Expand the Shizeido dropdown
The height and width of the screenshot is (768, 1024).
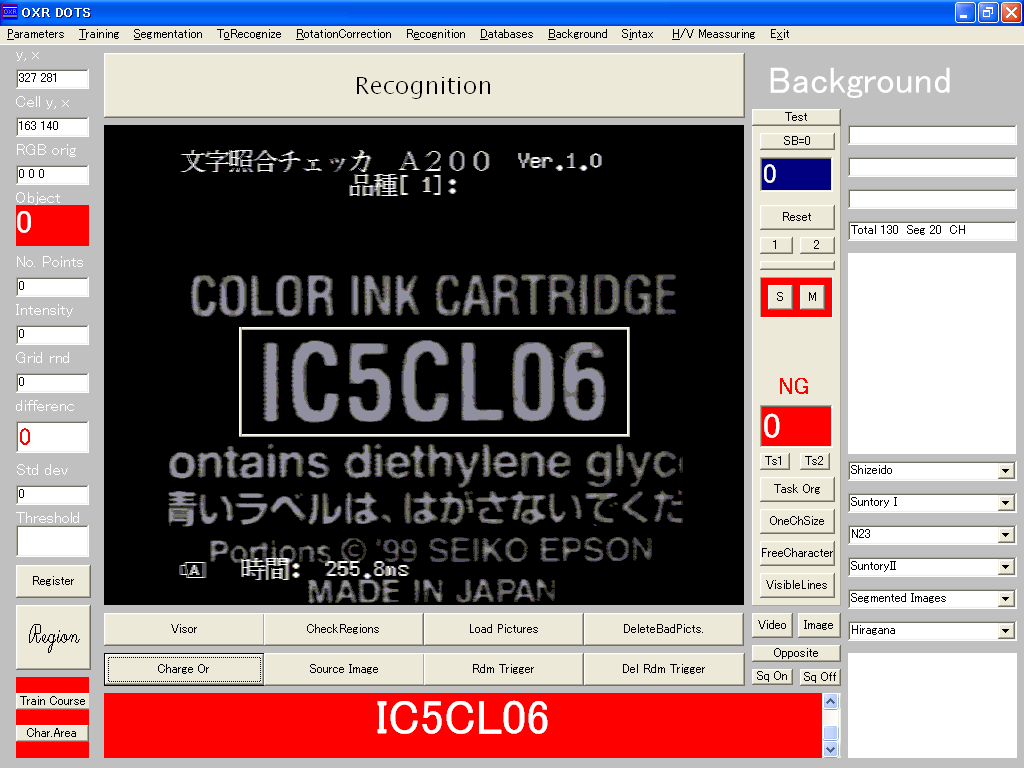click(1006, 471)
